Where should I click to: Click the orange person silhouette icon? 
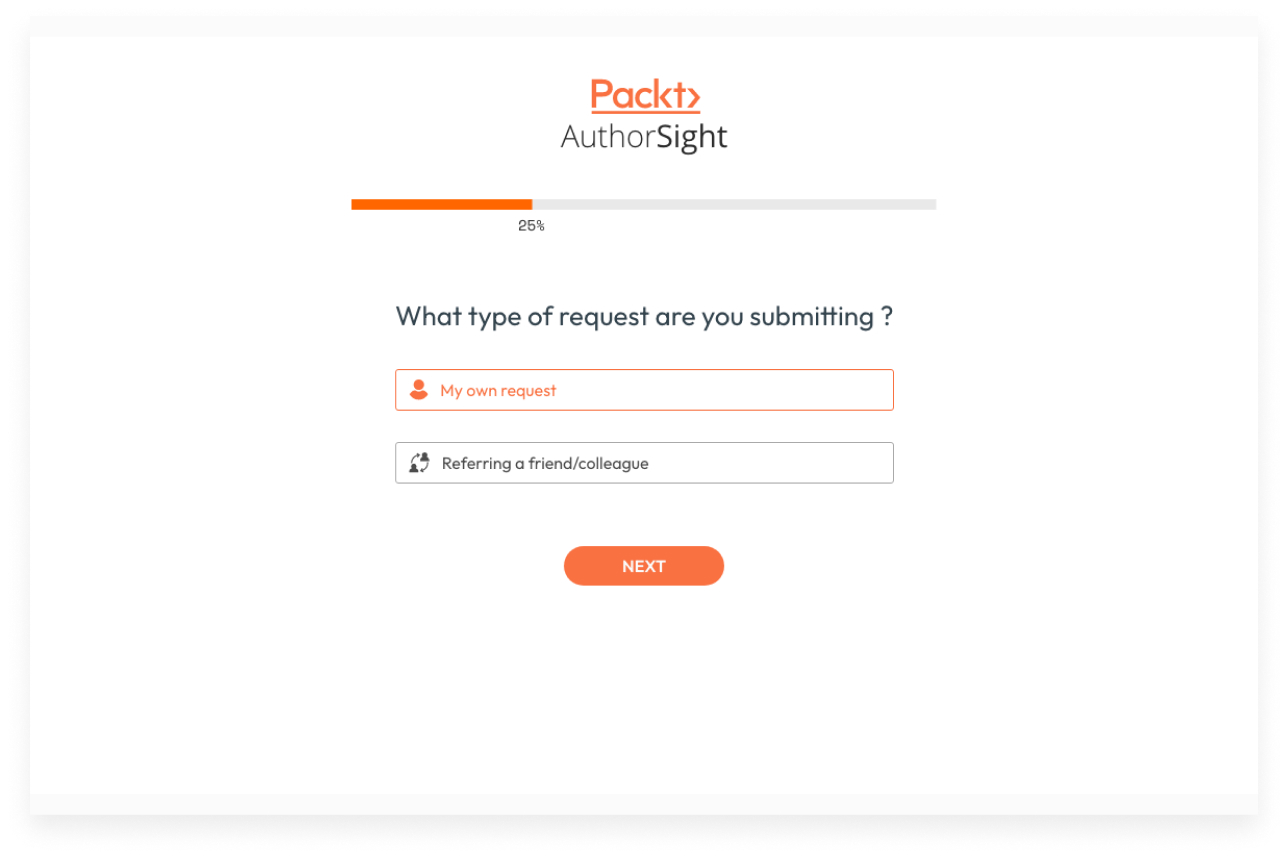(418, 389)
